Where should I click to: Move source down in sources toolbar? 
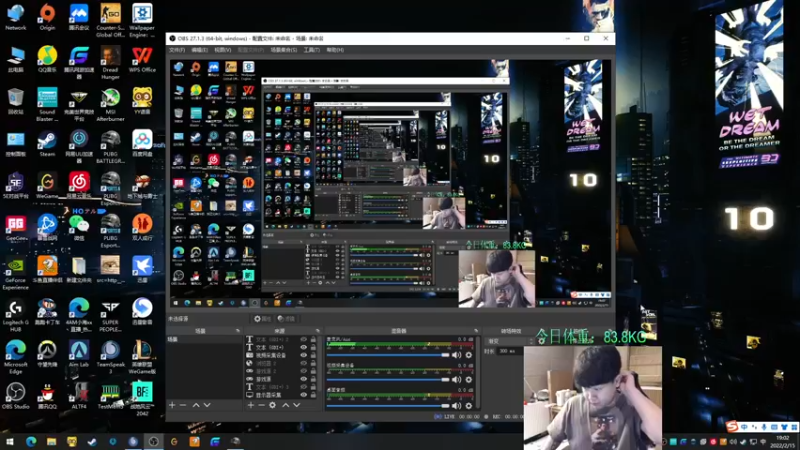[296, 405]
